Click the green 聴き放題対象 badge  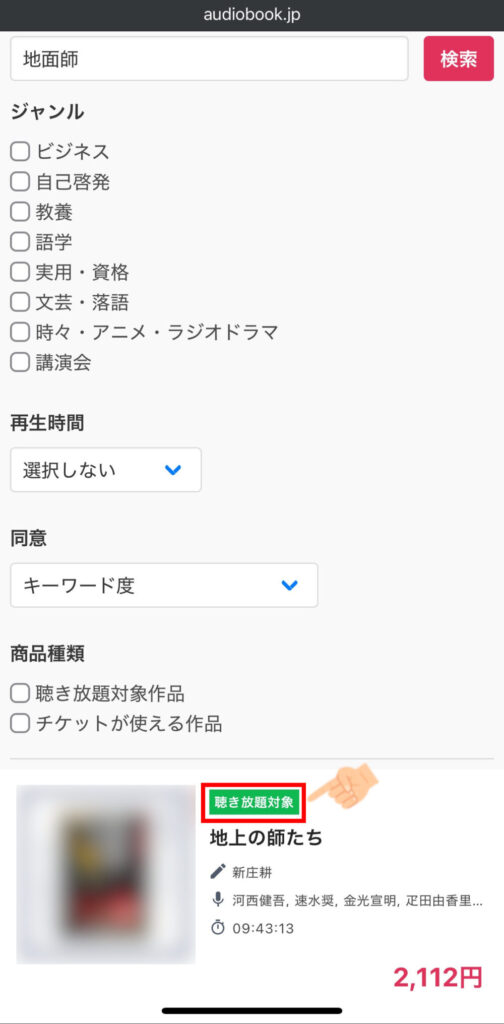254,803
